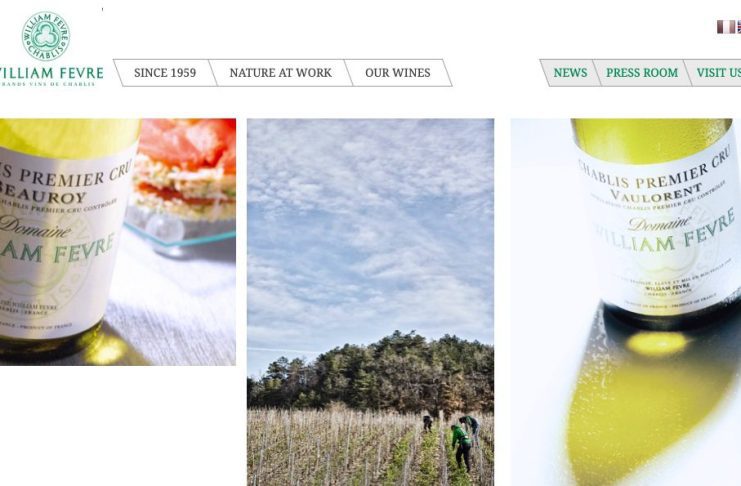Click the vineyard workers in green jackets
This screenshot has width=741, height=486.
pos(454,441)
